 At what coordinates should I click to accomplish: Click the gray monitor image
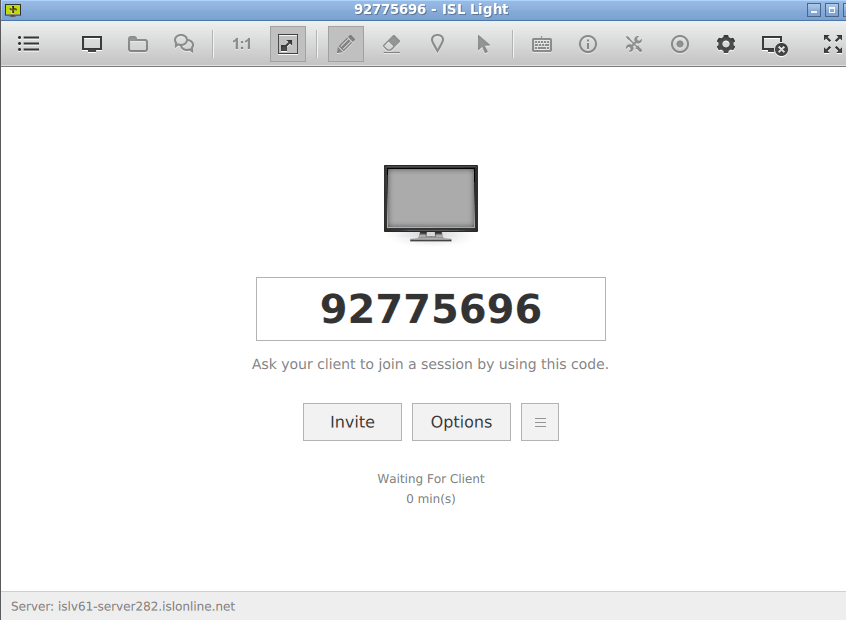pos(431,203)
